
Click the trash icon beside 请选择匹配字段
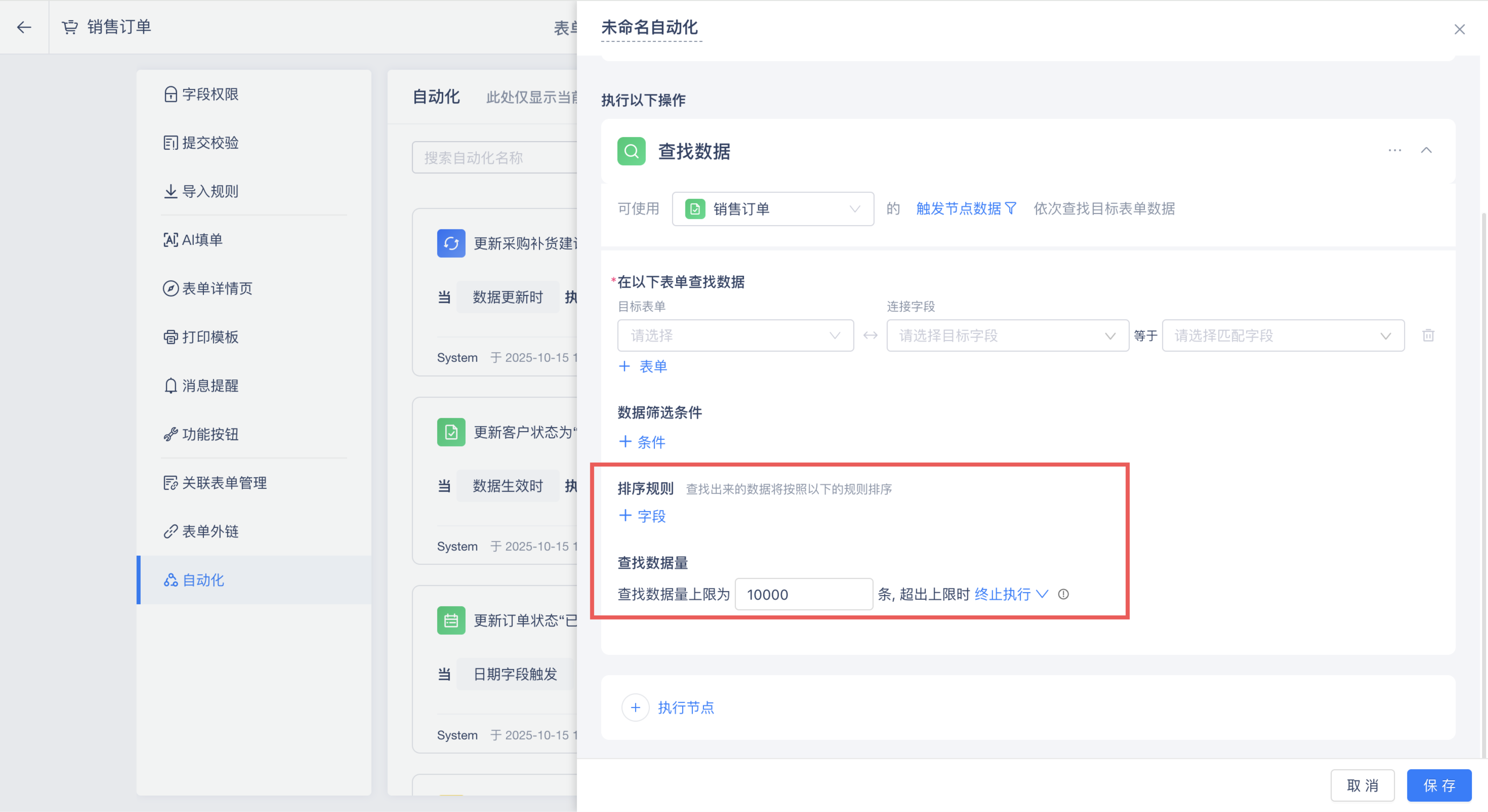[1428, 335]
